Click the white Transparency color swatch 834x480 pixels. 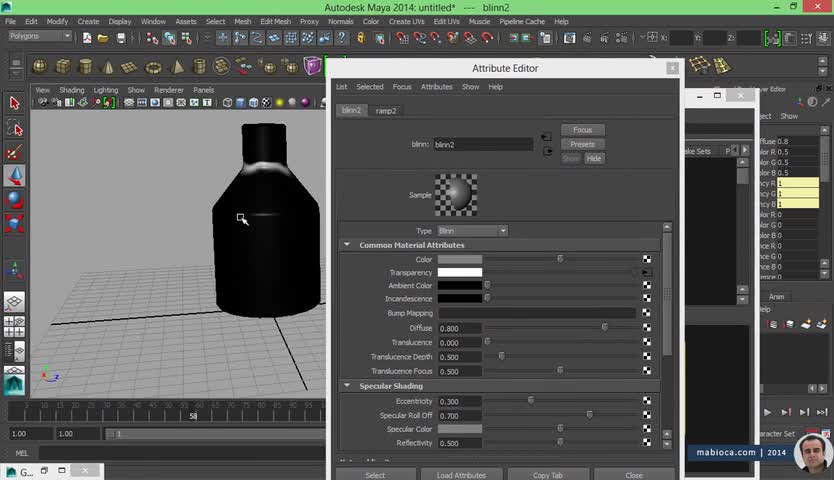point(459,272)
